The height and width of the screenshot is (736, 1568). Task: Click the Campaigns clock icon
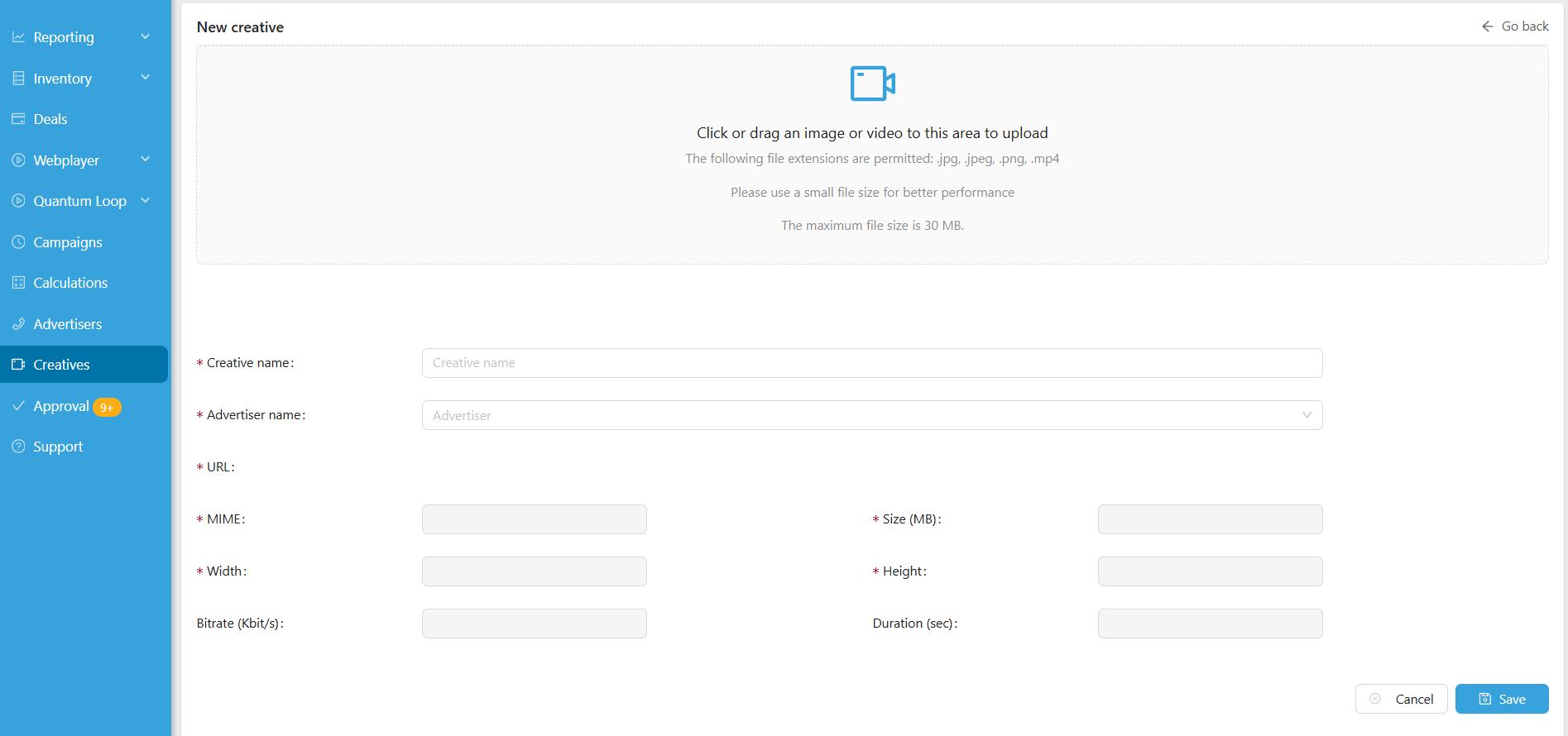click(18, 242)
